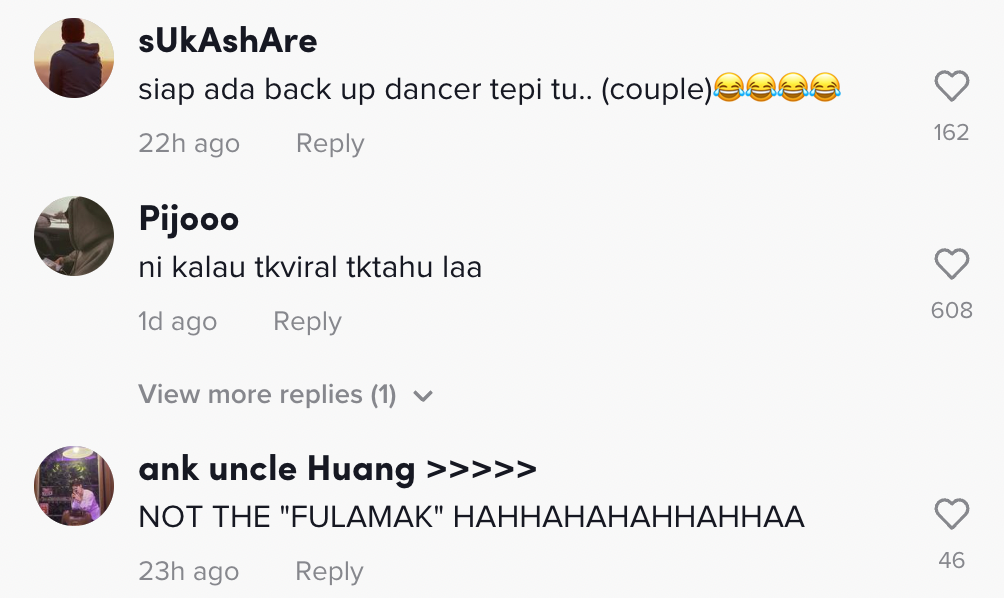Screen dimensions: 1004x598
Task: Click the chevron next to View more replies
Action: [423, 396]
